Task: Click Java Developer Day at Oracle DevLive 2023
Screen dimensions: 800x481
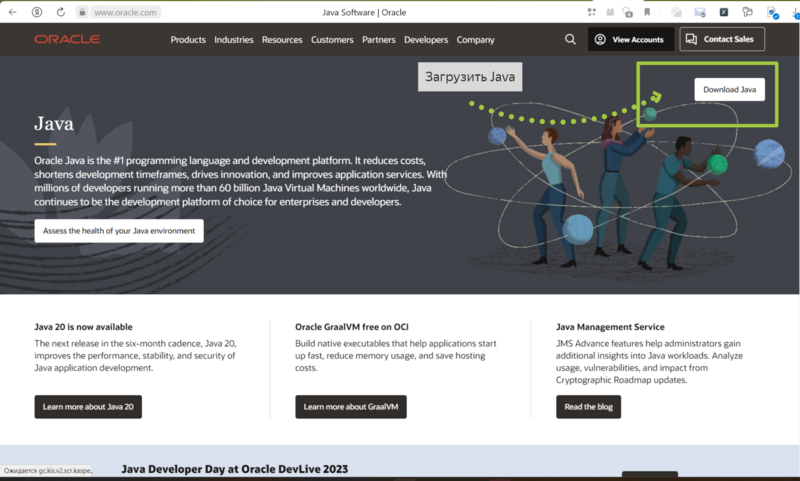Action: pyautogui.click(x=235, y=469)
